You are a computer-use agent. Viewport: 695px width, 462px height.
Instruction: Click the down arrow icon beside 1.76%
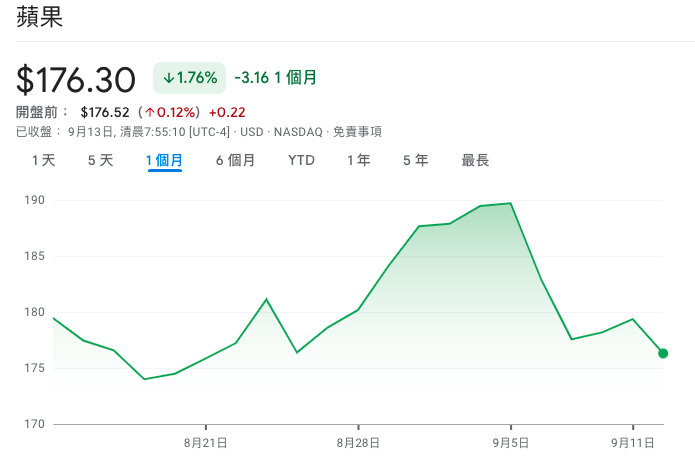click(x=168, y=78)
